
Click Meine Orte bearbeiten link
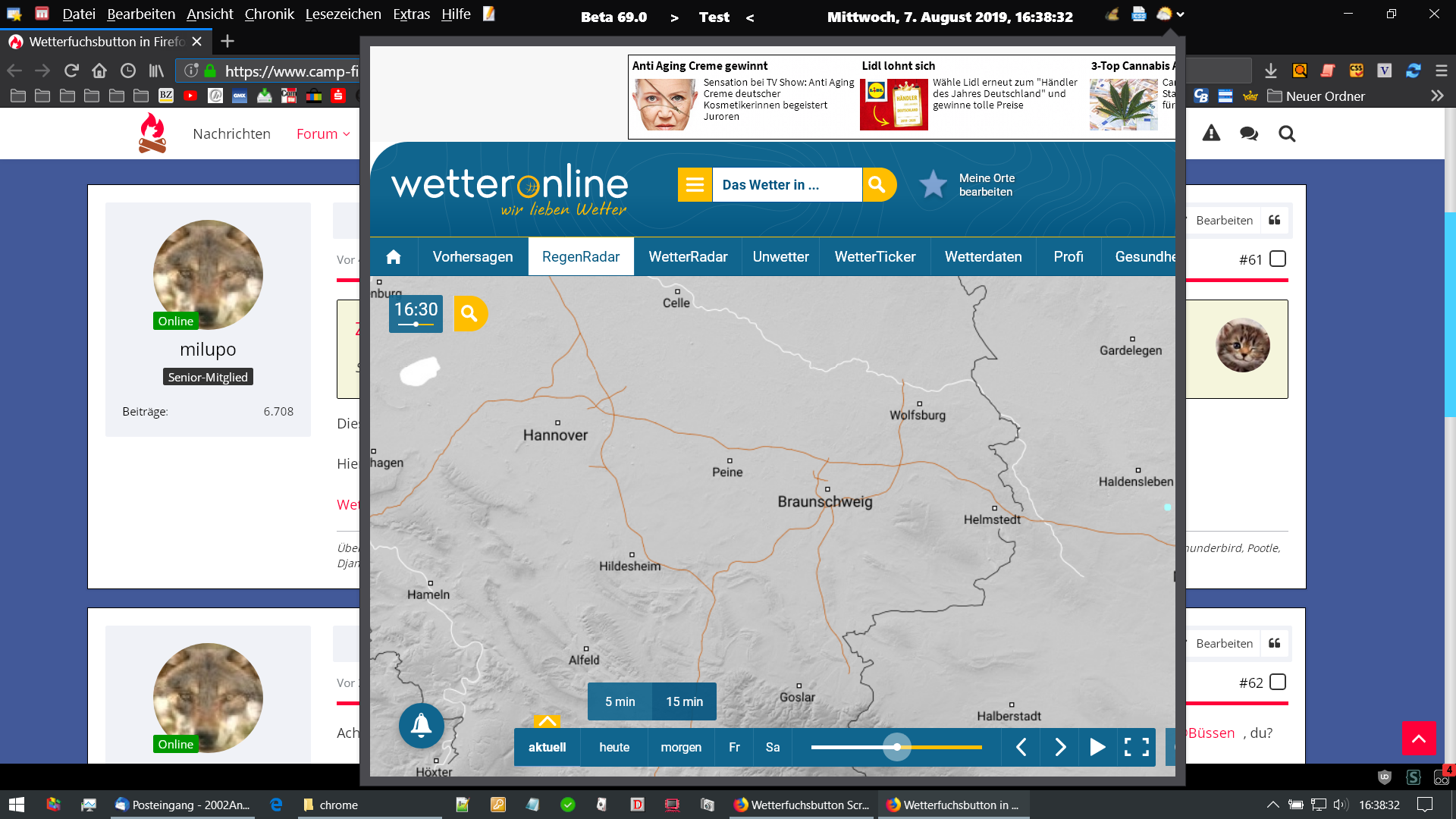tap(986, 184)
